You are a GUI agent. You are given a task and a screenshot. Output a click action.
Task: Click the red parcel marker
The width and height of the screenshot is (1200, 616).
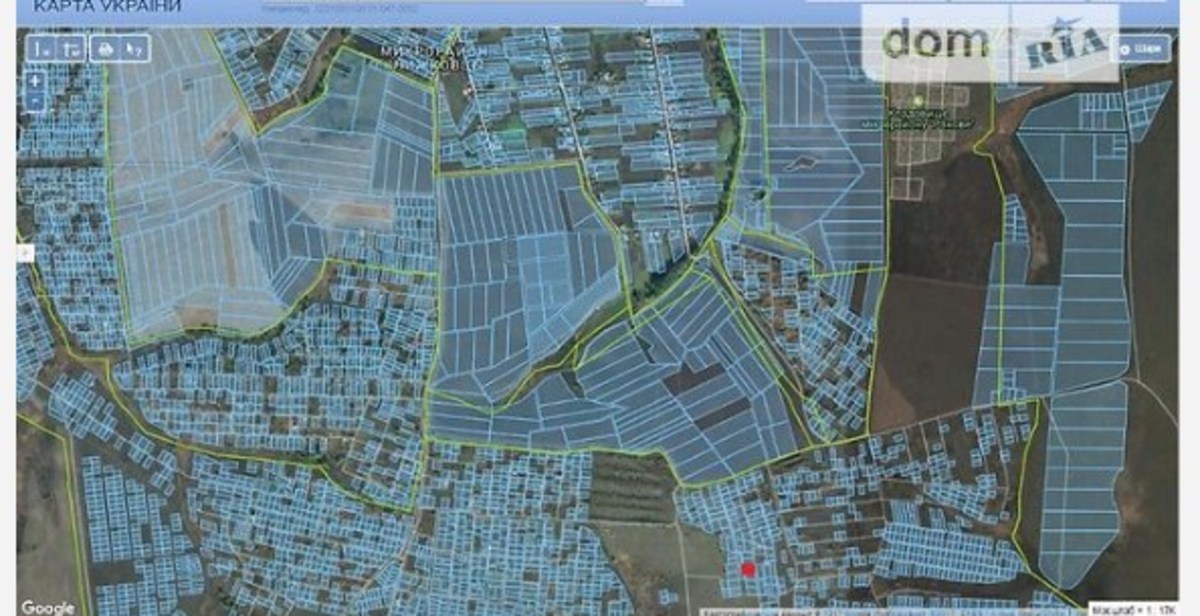pyautogui.click(x=748, y=569)
